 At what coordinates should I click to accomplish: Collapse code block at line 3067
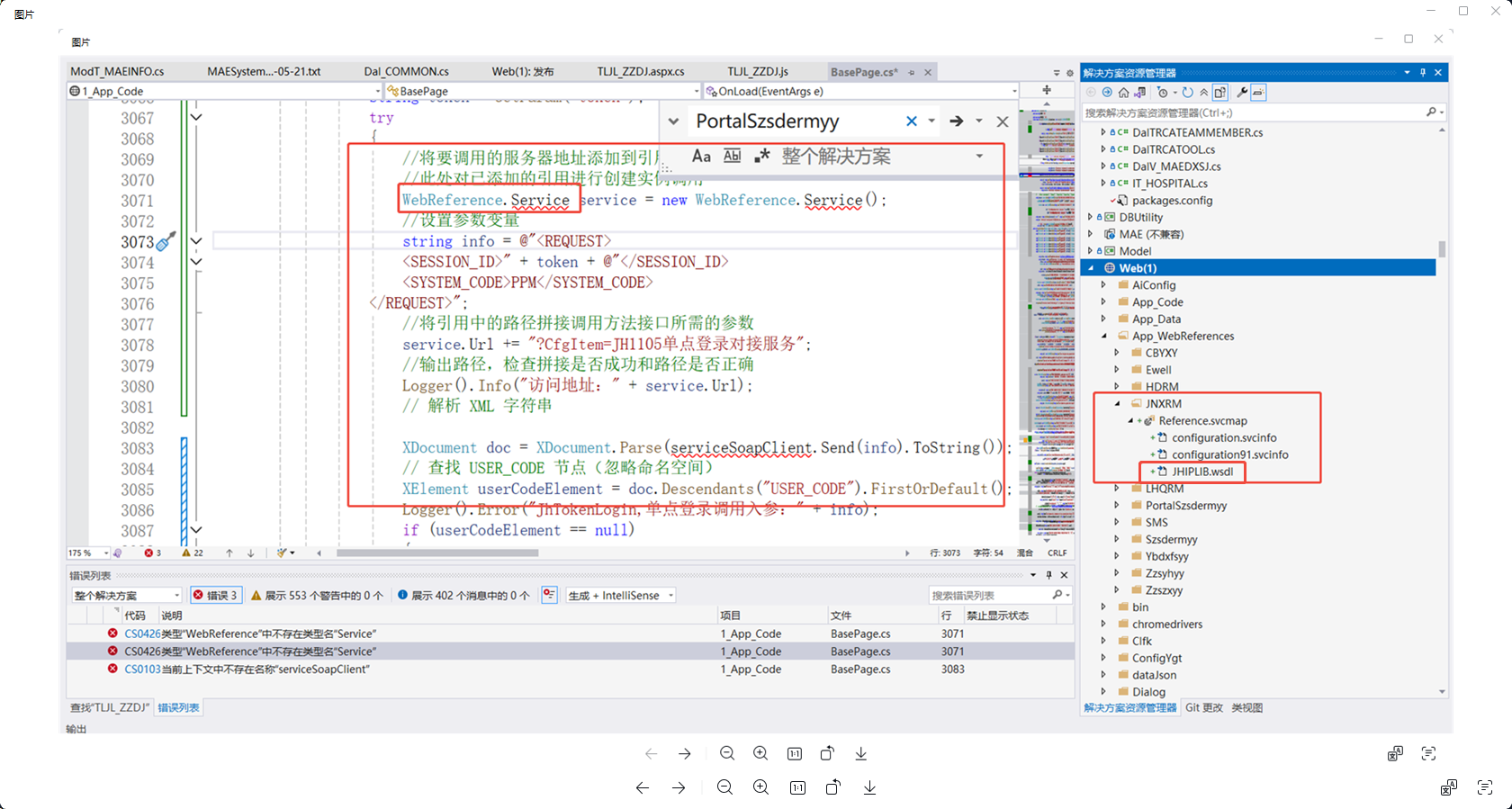pos(196,117)
